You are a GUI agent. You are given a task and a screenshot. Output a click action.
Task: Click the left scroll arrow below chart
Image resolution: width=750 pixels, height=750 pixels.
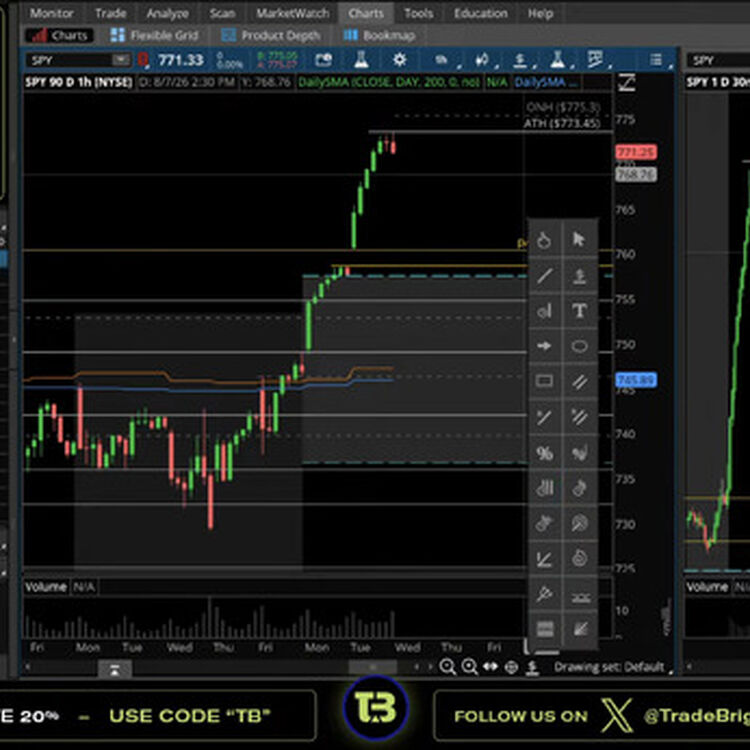[x=28, y=666]
